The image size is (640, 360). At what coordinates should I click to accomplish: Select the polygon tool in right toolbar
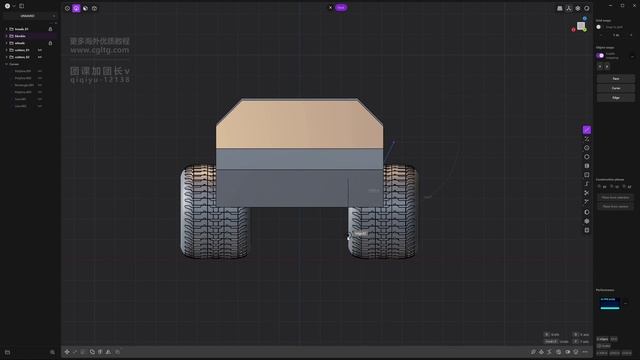click(587, 157)
